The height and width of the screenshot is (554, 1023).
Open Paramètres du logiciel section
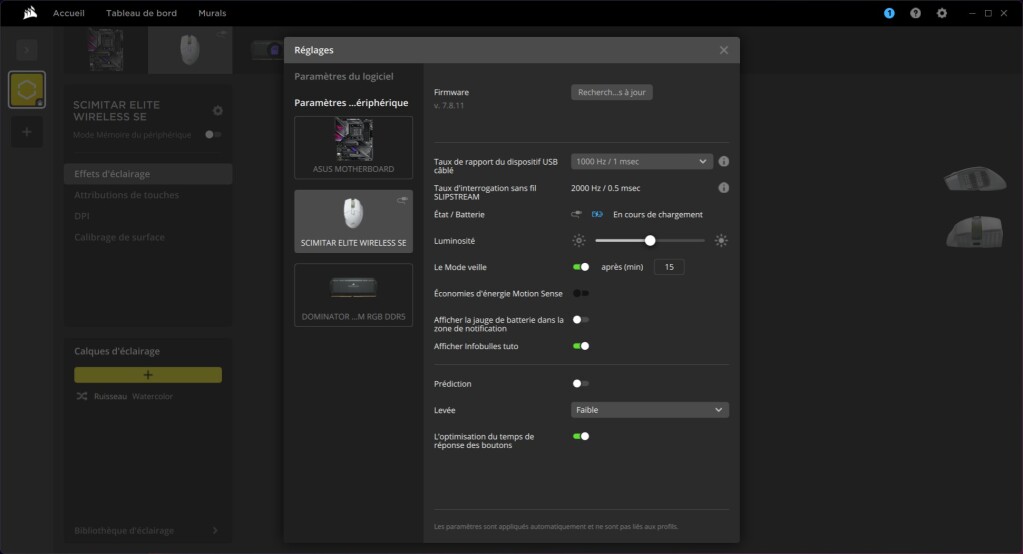pyautogui.click(x=344, y=76)
